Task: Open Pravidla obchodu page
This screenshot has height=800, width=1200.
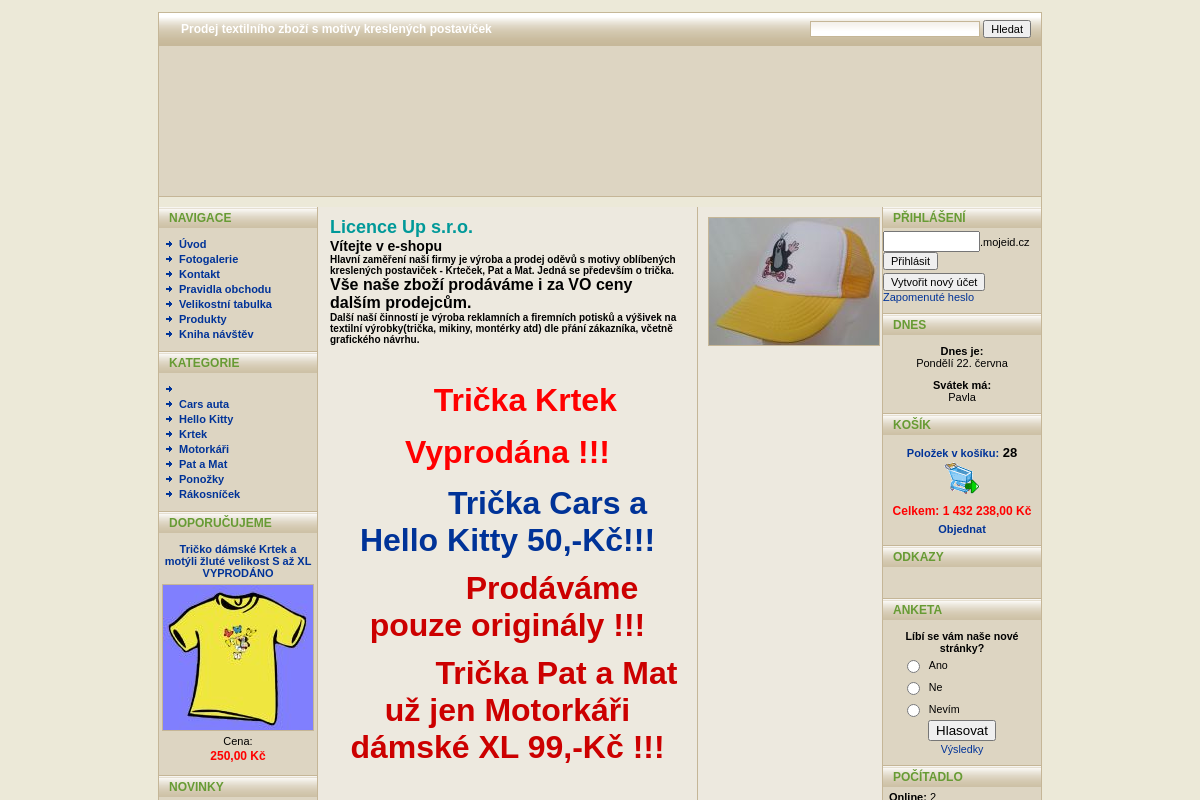Action: (225, 289)
